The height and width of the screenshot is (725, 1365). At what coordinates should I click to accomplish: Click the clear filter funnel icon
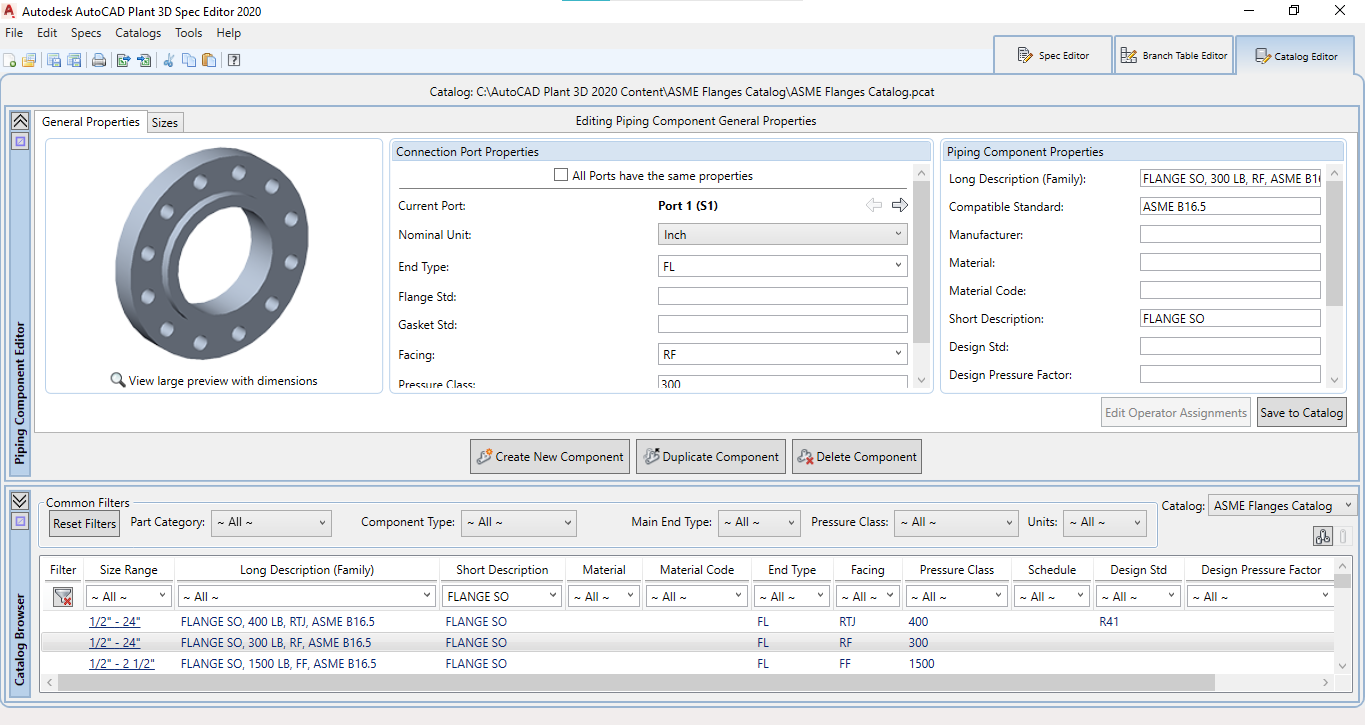pyautogui.click(x=63, y=597)
